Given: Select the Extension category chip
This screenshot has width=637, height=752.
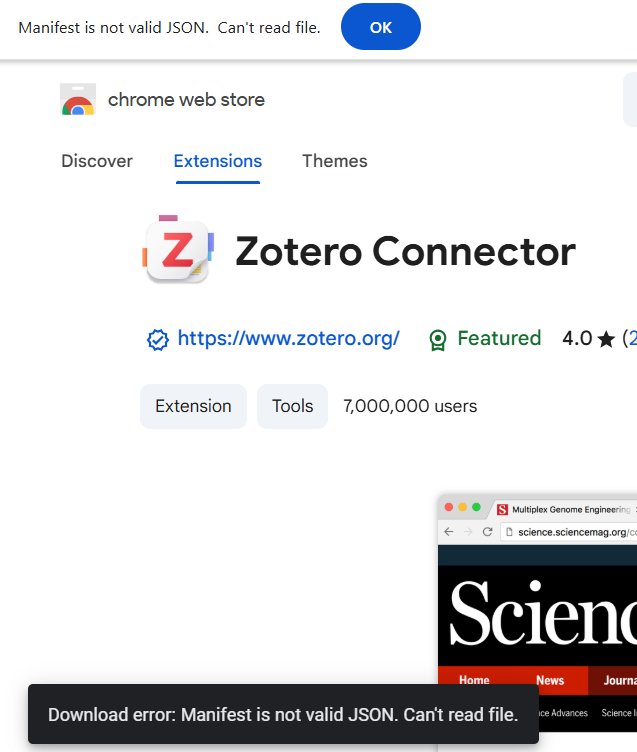Looking at the screenshot, I should tap(193, 406).
